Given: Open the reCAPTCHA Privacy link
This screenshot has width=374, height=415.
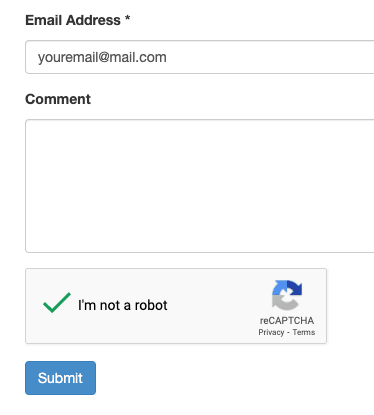Looking at the screenshot, I should 271,332.
